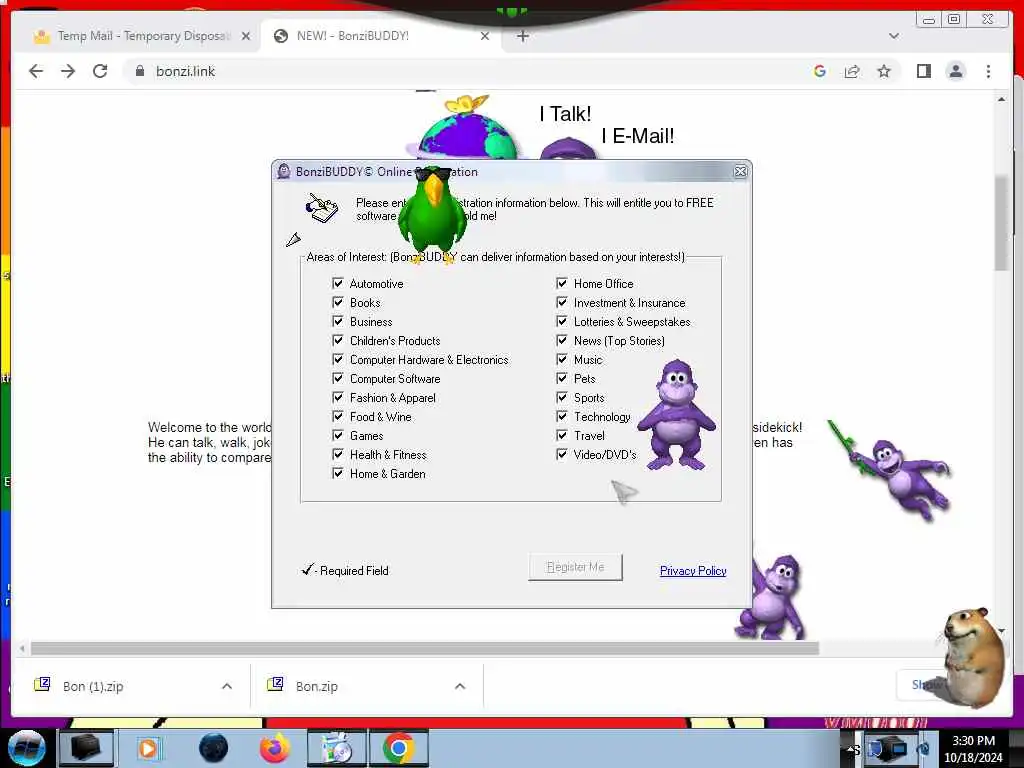The image size is (1024, 768).
Task: Close the Temp Mail tab
Action: click(246, 36)
